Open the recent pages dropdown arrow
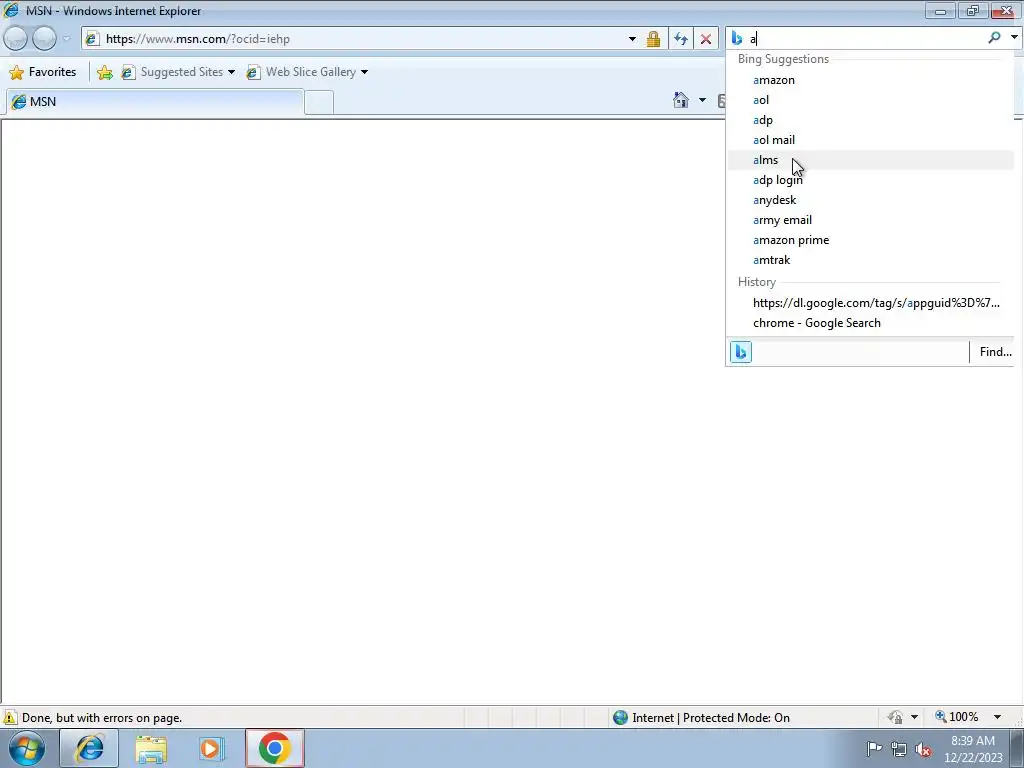The image size is (1024, 768). 66,39
